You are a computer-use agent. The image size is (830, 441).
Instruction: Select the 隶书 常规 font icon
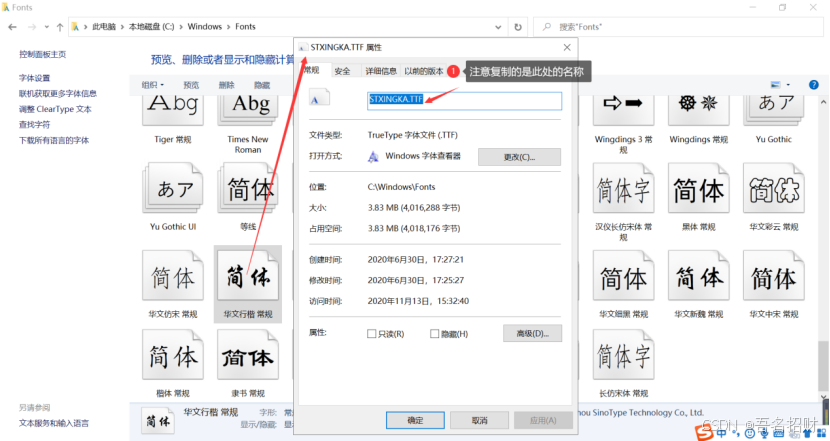tap(248, 355)
